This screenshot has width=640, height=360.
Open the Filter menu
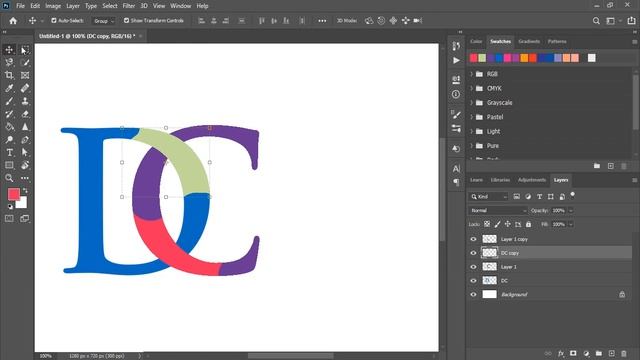(x=129, y=6)
